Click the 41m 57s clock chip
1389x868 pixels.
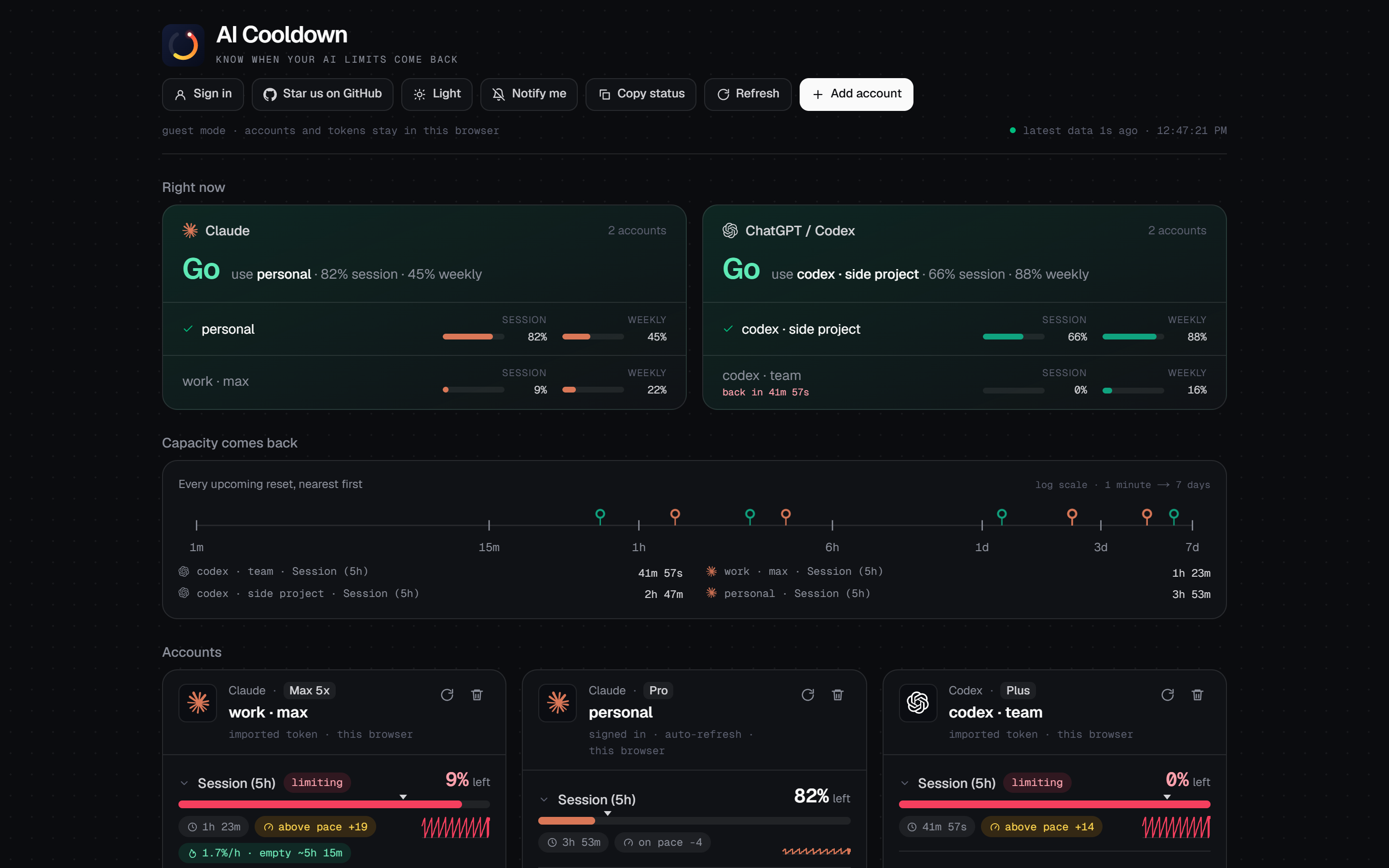[937, 827]
